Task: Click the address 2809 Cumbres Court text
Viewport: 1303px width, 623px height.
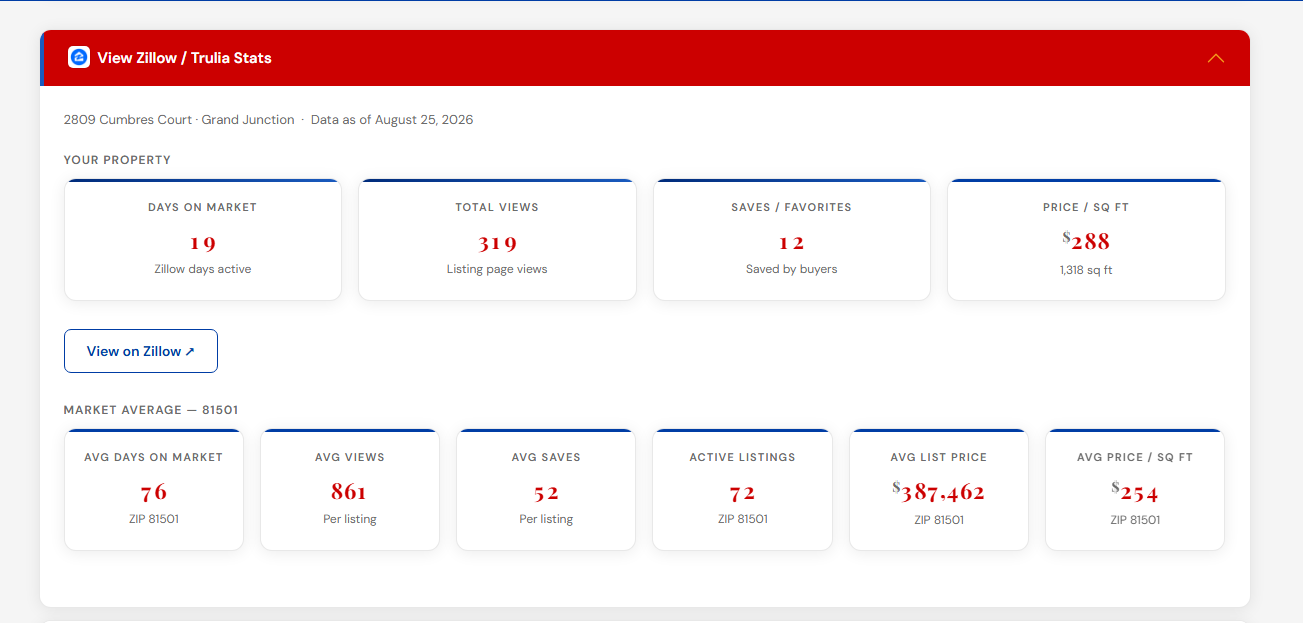Action: click(128, 120)
